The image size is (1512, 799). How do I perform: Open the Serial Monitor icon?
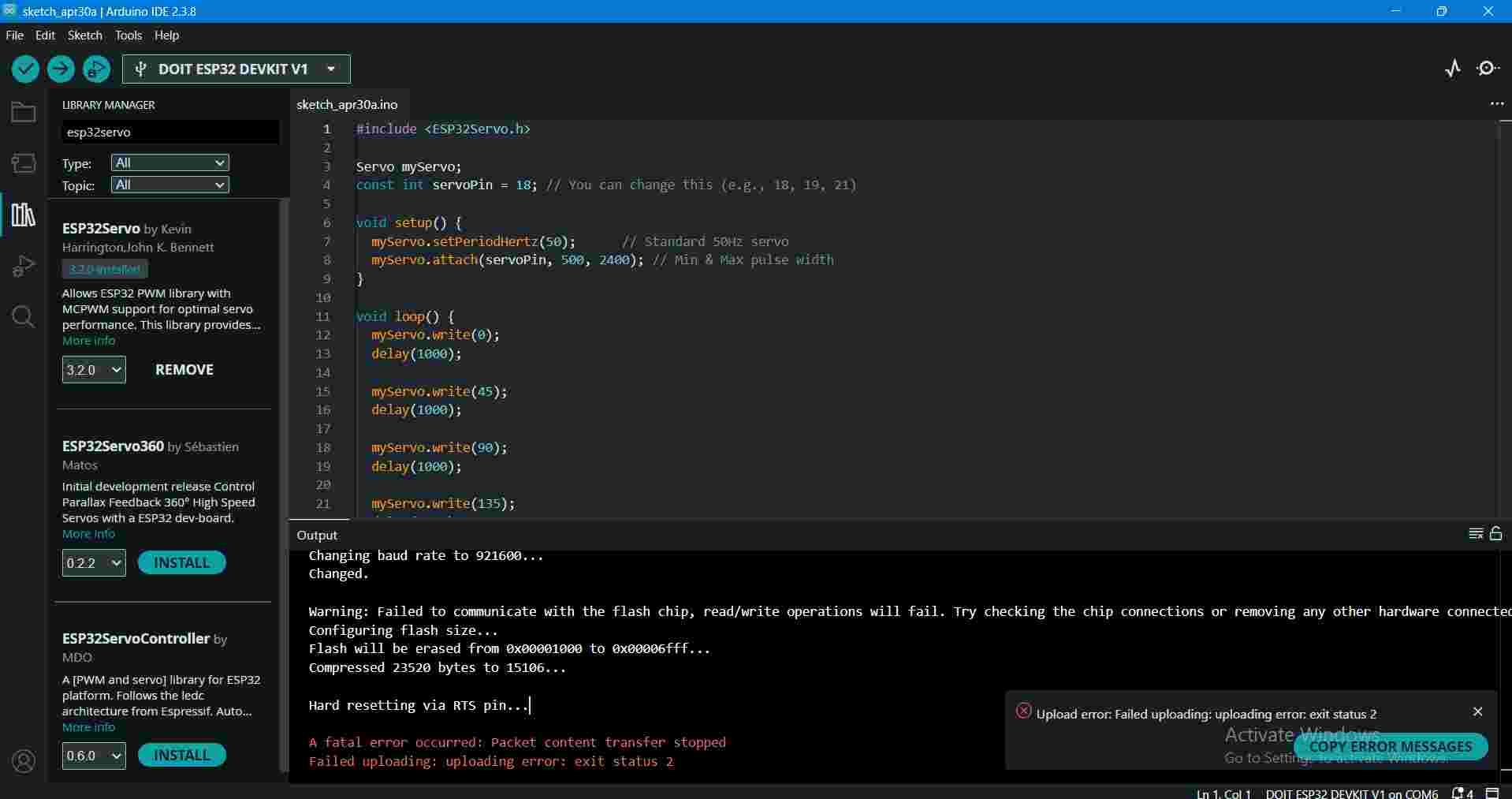pos(1488,69)
